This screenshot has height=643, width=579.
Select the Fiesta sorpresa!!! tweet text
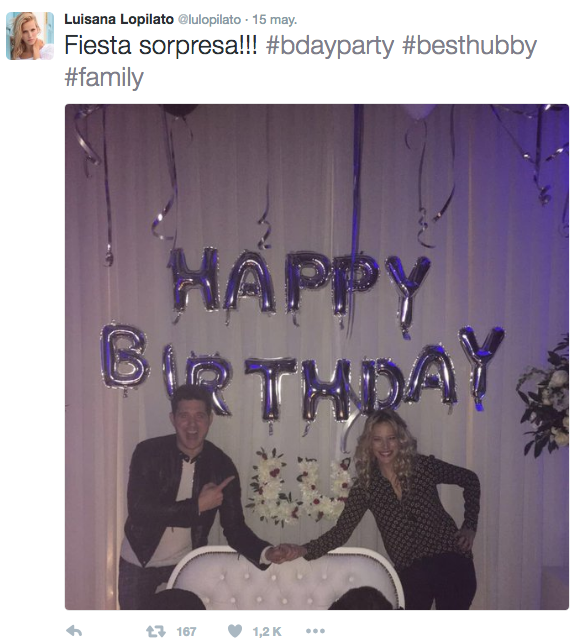[161, 45]
